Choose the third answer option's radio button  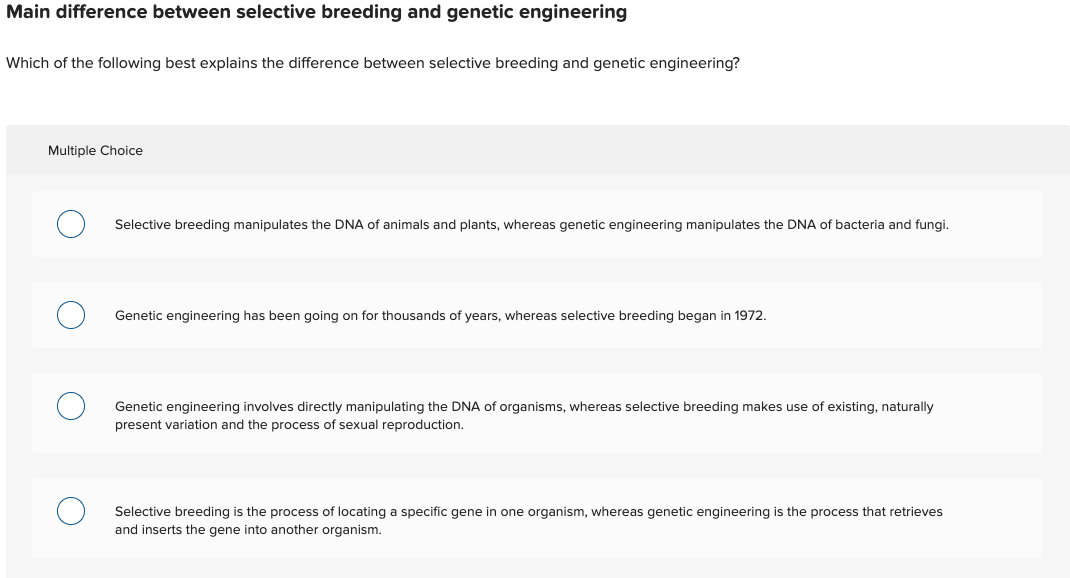click(70, 406)
